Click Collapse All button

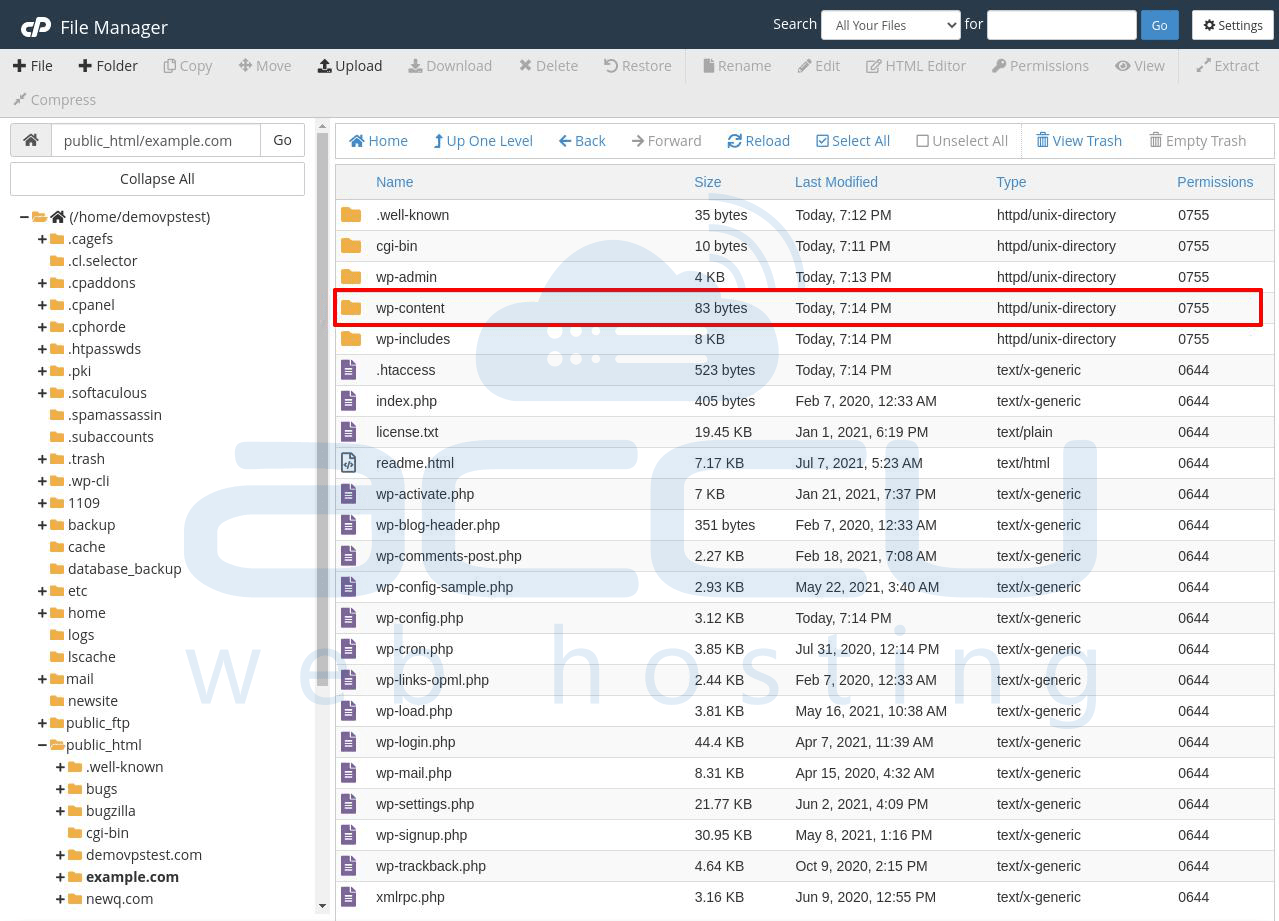pos(157,179)
